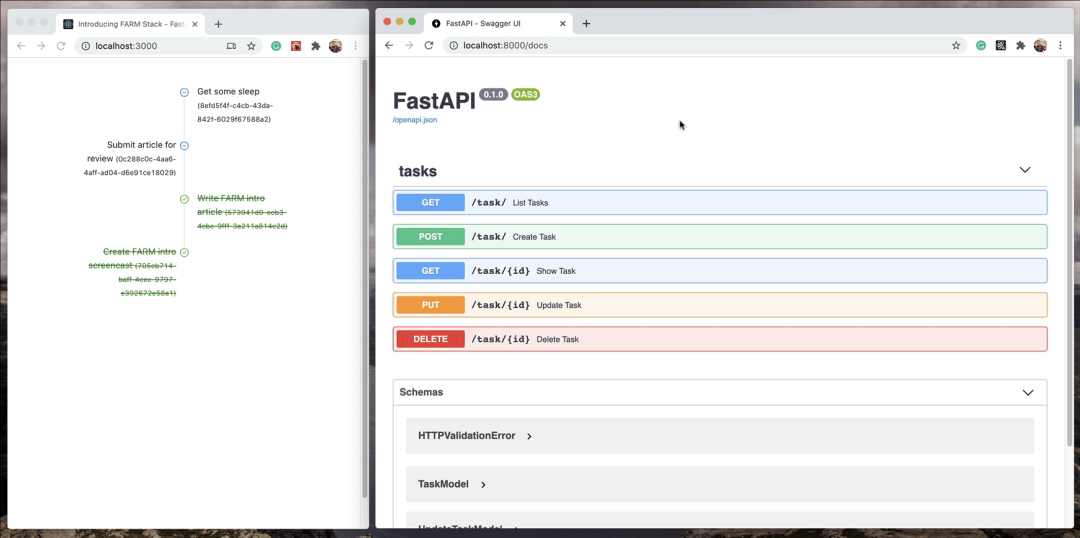The image size is (1080, 538).
Task: Click the 0.1.0 version badge
Action: (493, 94)
